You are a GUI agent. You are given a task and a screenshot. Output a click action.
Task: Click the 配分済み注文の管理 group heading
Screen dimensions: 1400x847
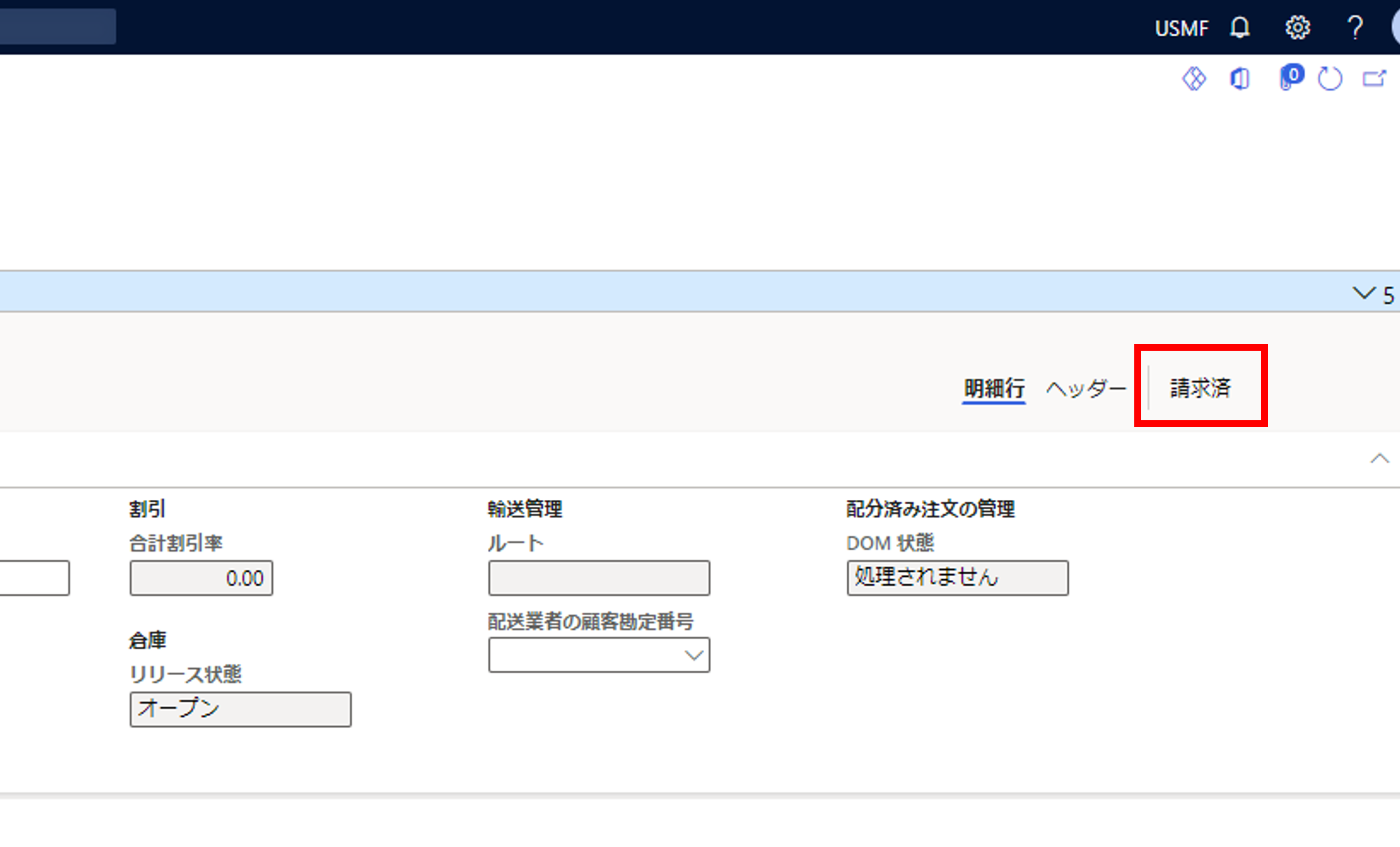coord(930,509)
